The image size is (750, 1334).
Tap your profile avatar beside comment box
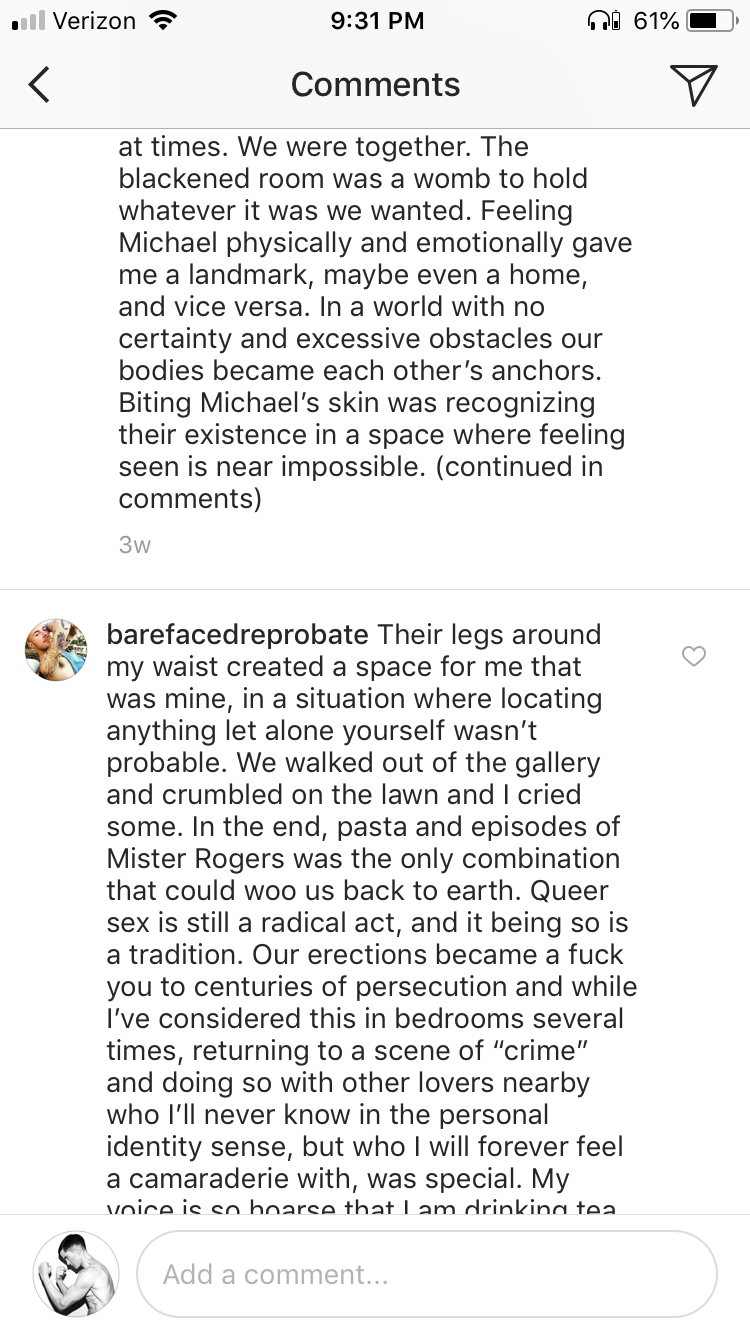76,1274
